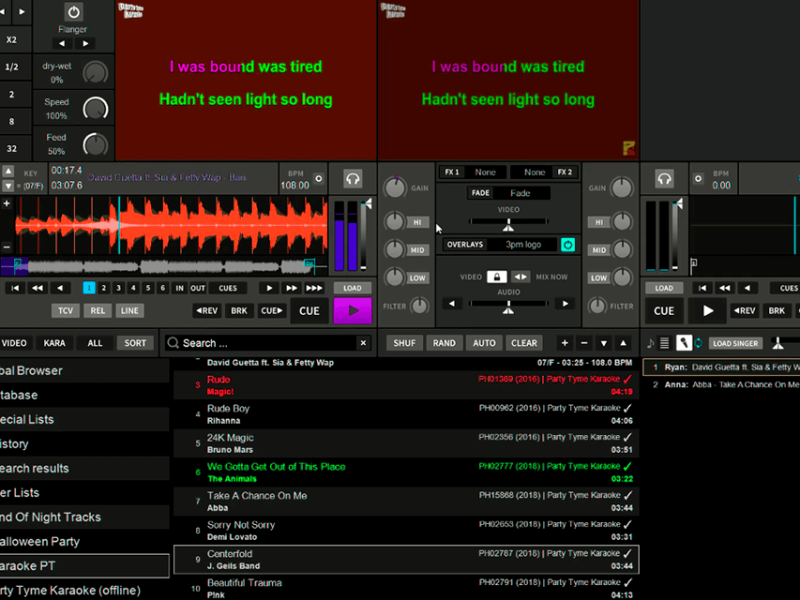This screenshot has width=800, height=600.
Task: Lower the key with the down arrow
Action: tap(8, 186)
